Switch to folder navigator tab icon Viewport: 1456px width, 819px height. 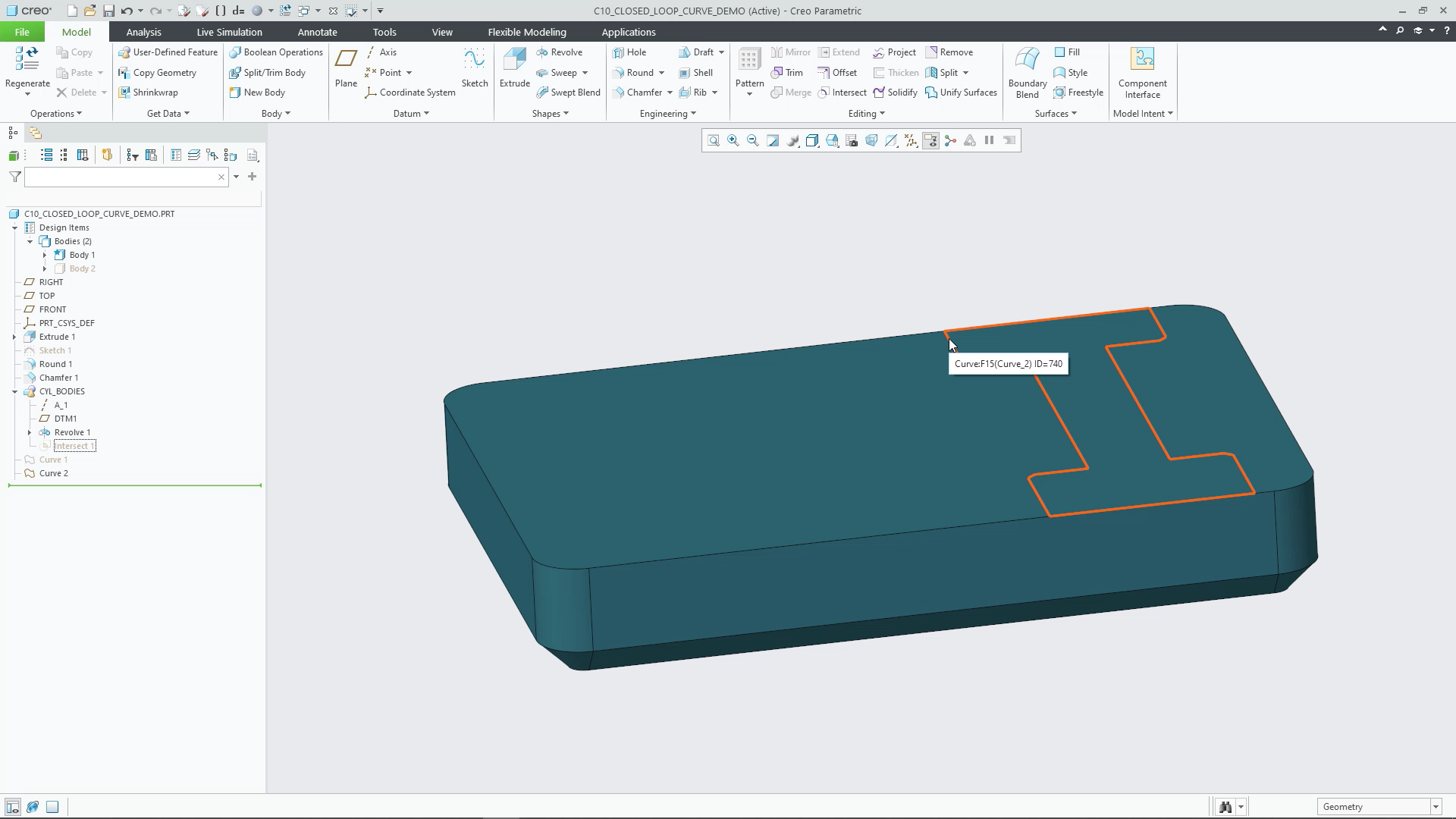point(35,133)
